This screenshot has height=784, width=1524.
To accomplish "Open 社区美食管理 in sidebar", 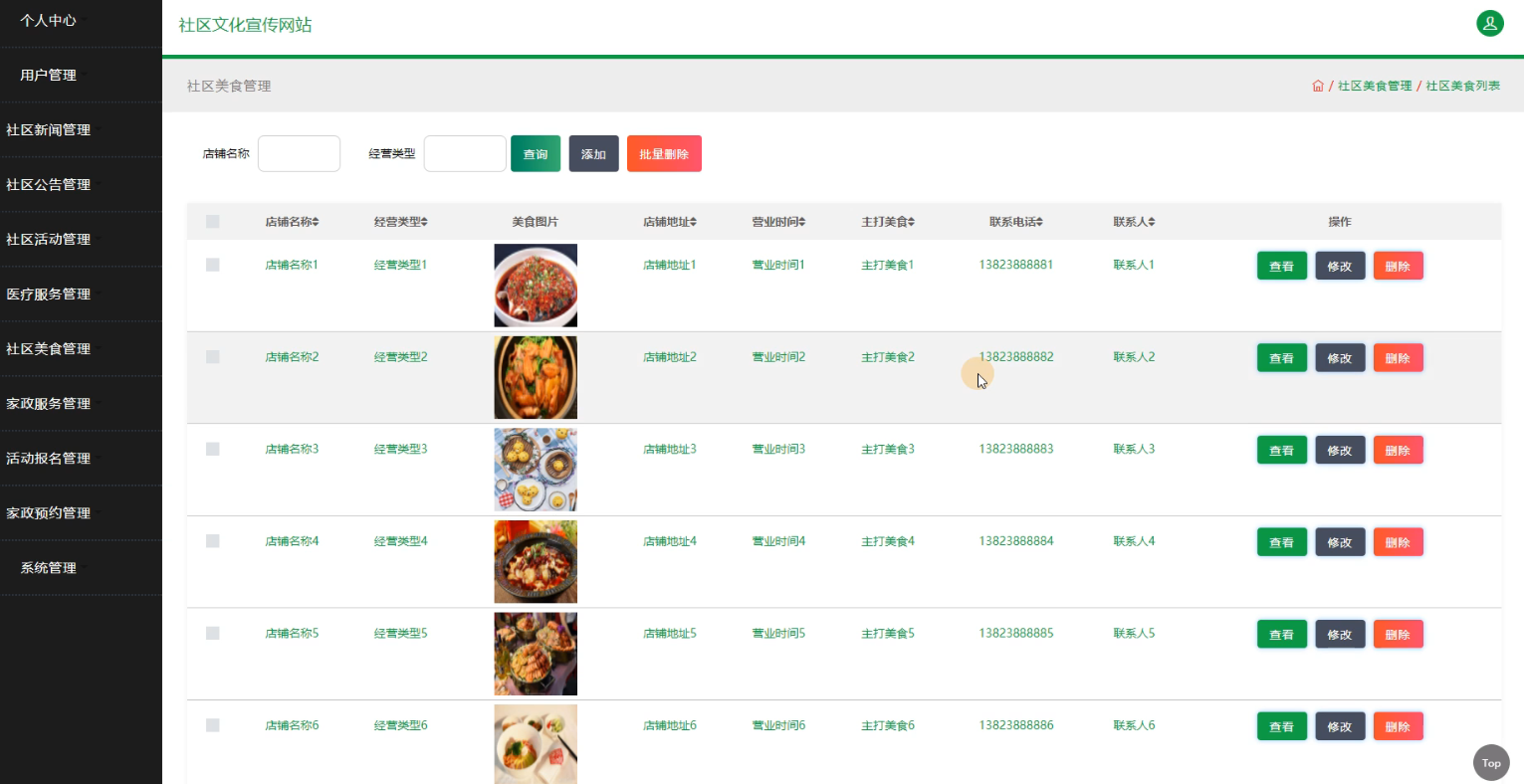I will (x=81, y=349).
